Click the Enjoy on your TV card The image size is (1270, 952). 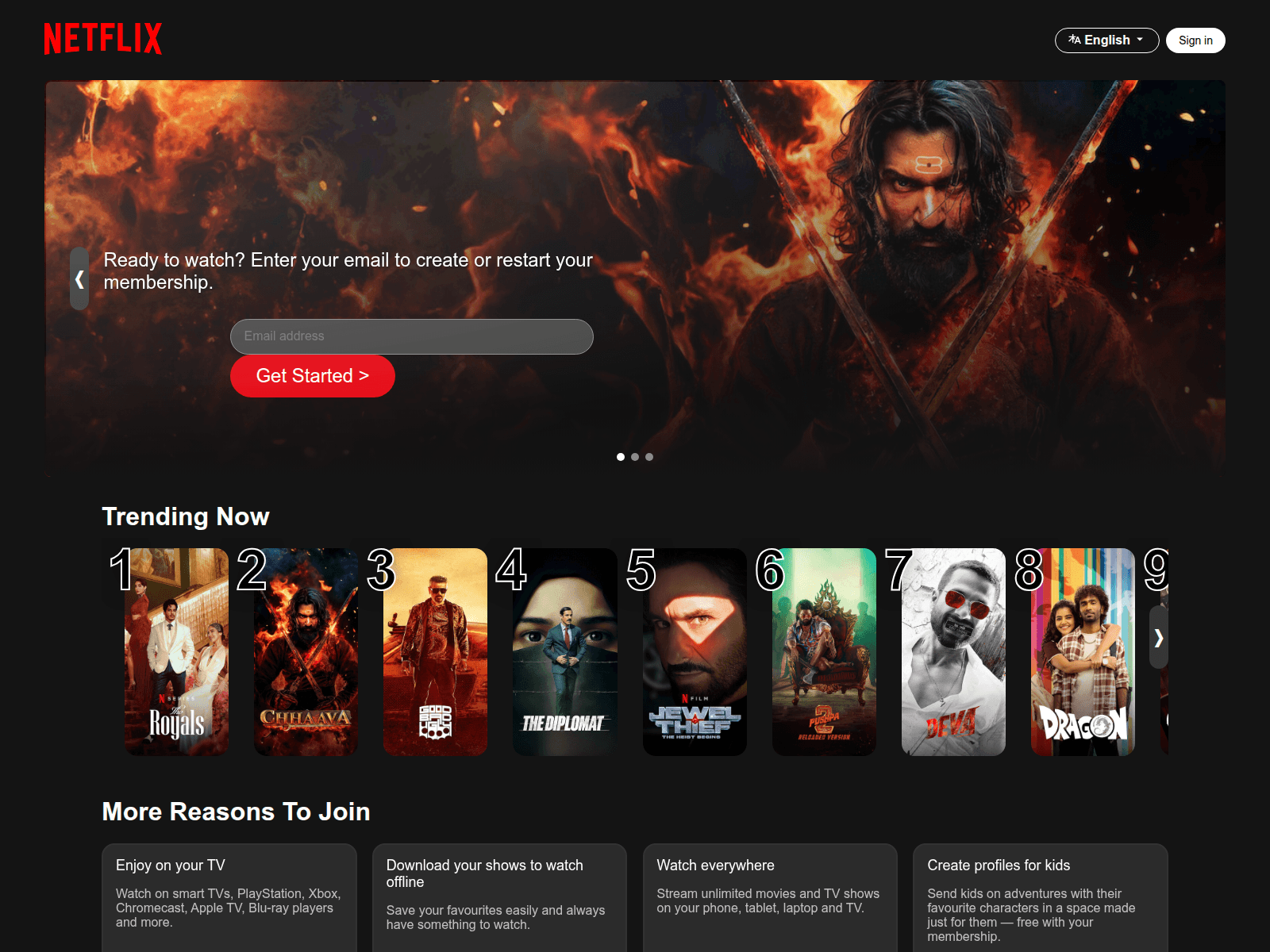(x=229, y=896)
